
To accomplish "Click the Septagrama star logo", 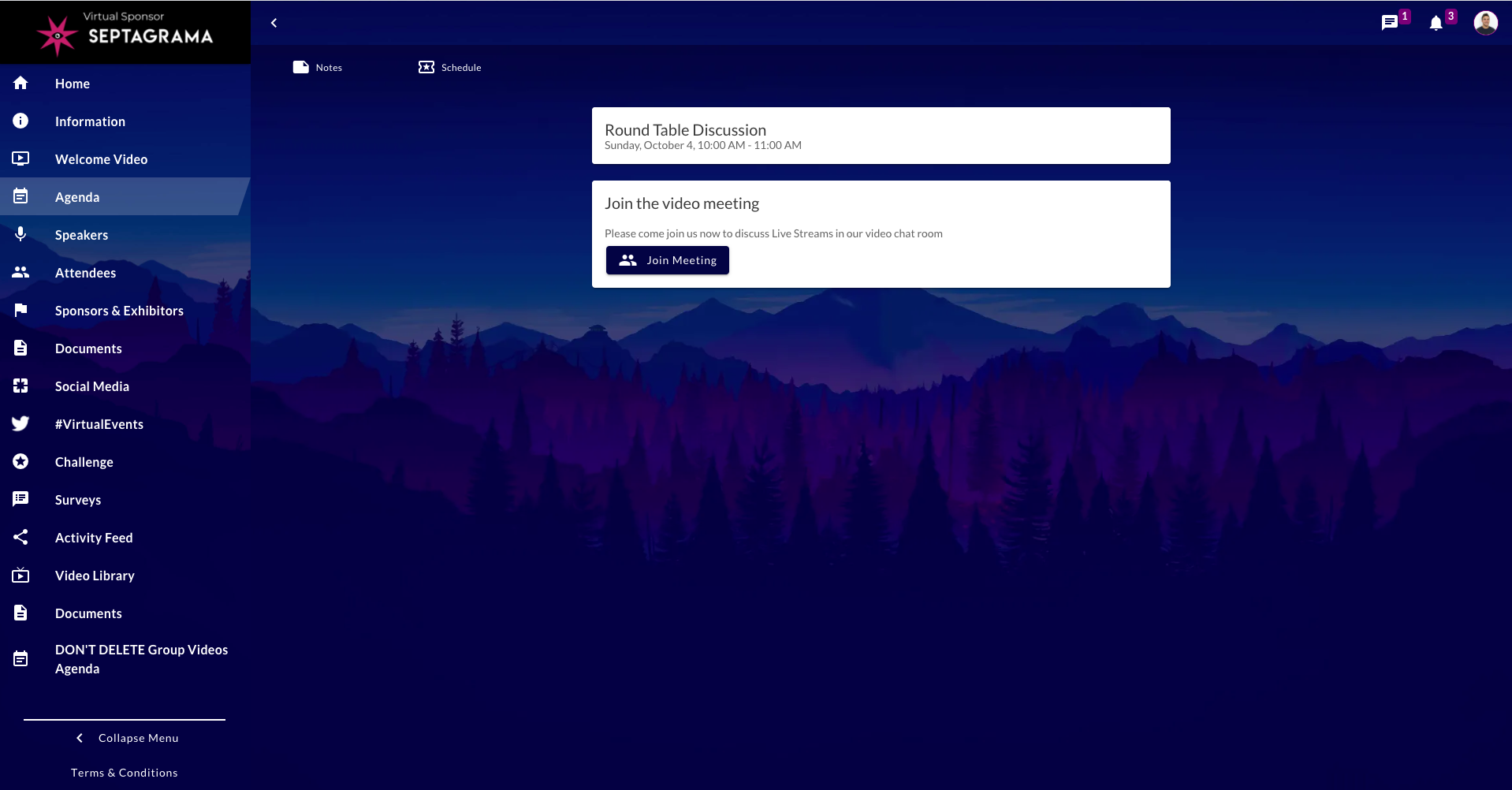I will coord(58,35).
